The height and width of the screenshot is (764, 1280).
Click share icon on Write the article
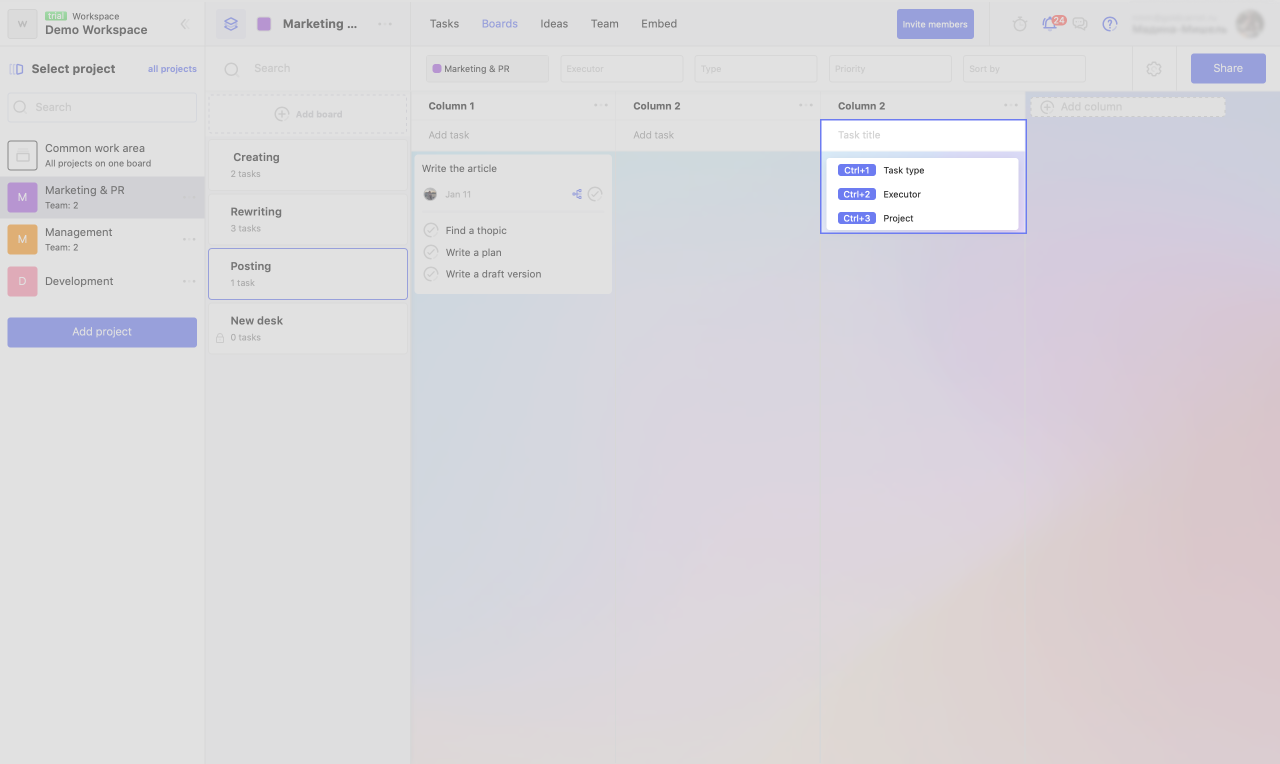tap(577, 194)
